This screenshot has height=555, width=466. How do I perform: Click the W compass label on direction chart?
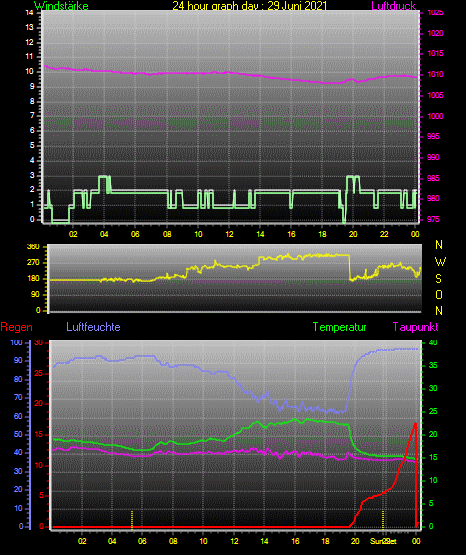pos(440,262)
